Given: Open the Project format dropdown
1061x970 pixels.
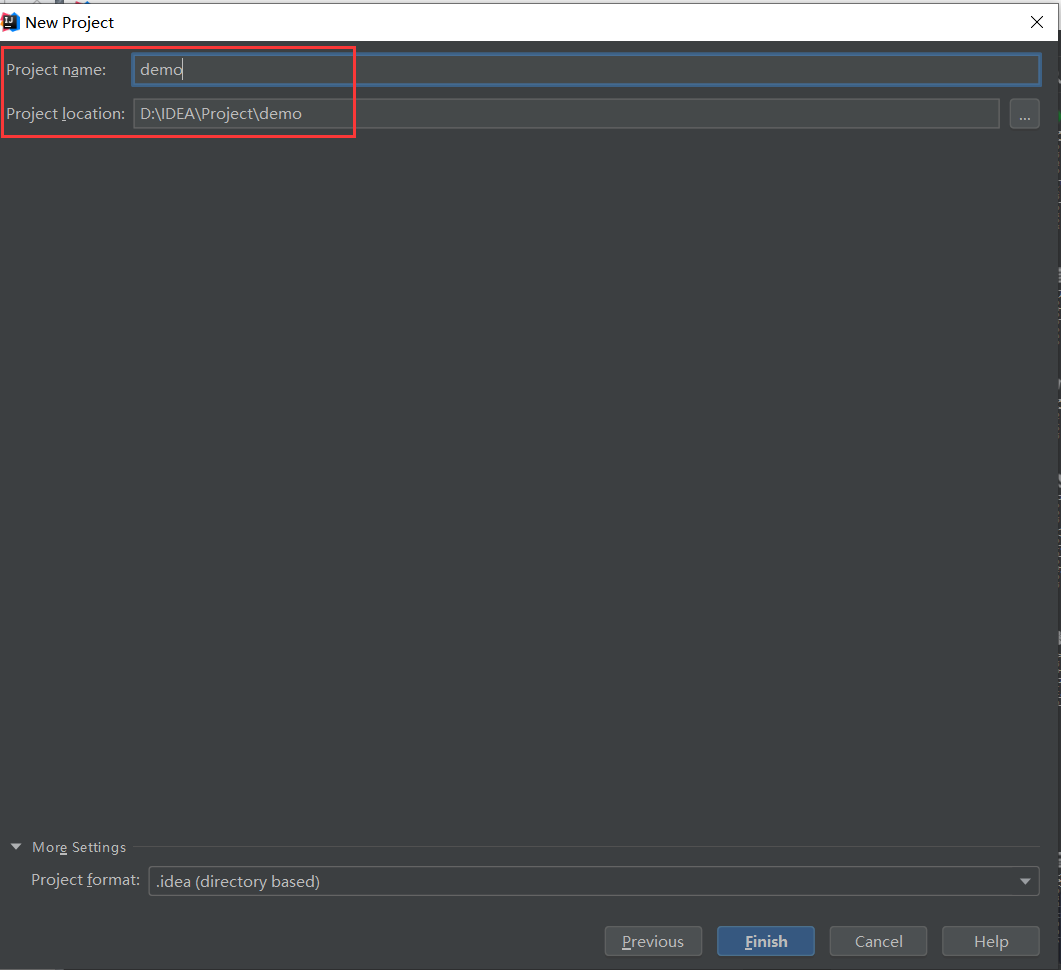Looking at the screenshot, I should pos(593,881).
